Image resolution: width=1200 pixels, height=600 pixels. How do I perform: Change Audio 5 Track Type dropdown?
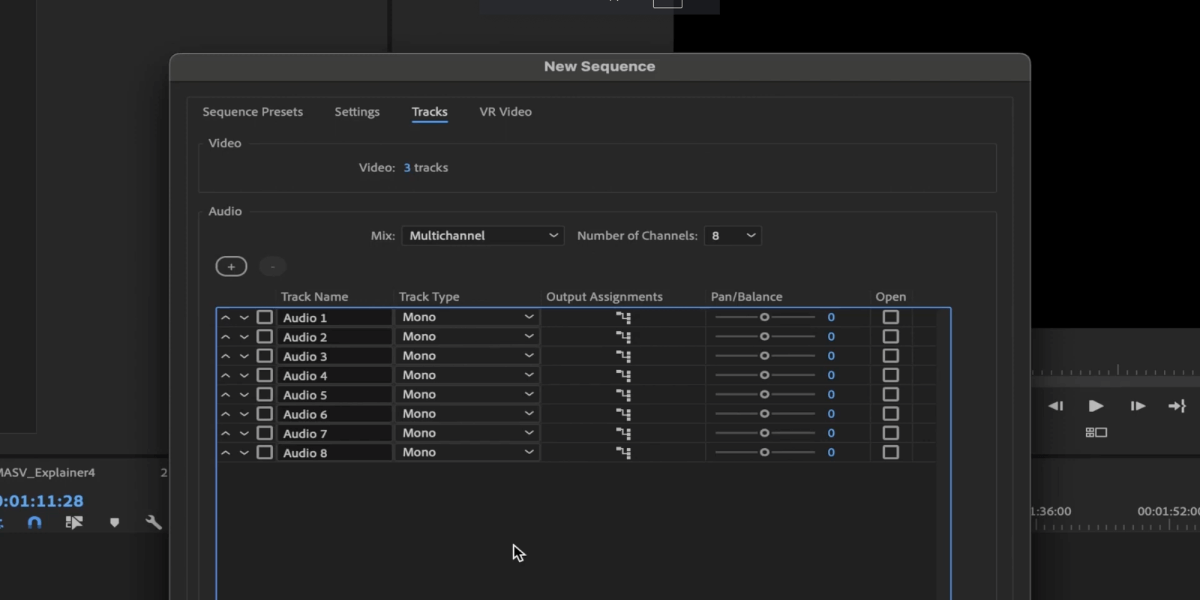pos(468,395)
